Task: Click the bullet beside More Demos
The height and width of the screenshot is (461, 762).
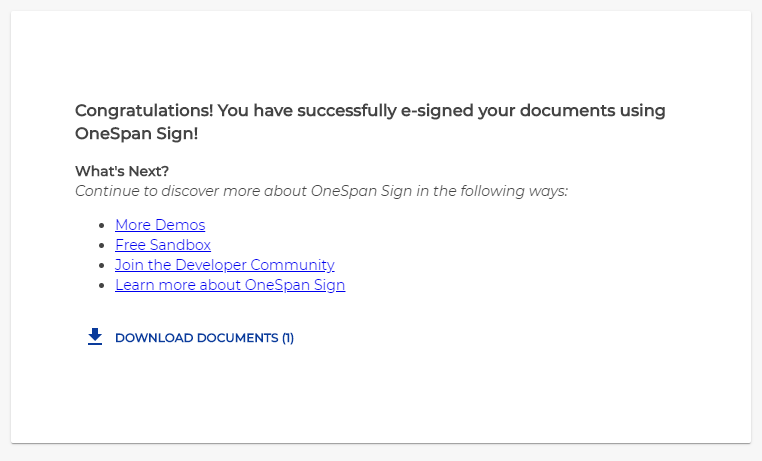Action: coord(102,225)
